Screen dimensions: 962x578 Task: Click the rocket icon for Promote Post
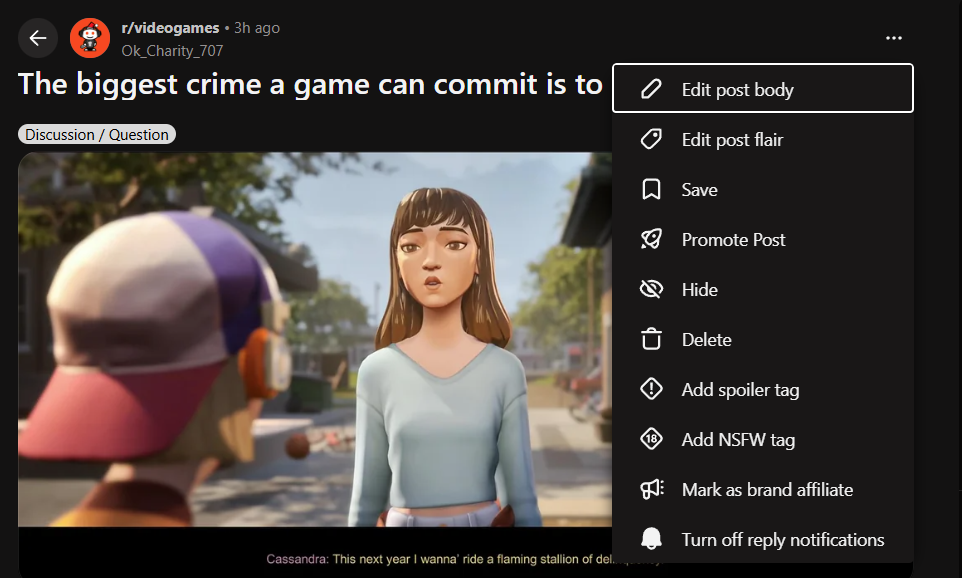pyautogui.click(x=651, y=239)
